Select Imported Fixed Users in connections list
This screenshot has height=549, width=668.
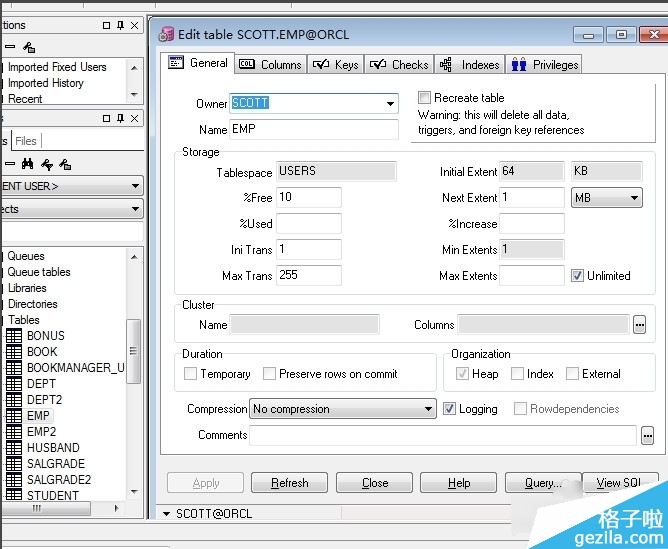[x=57, y=67]
